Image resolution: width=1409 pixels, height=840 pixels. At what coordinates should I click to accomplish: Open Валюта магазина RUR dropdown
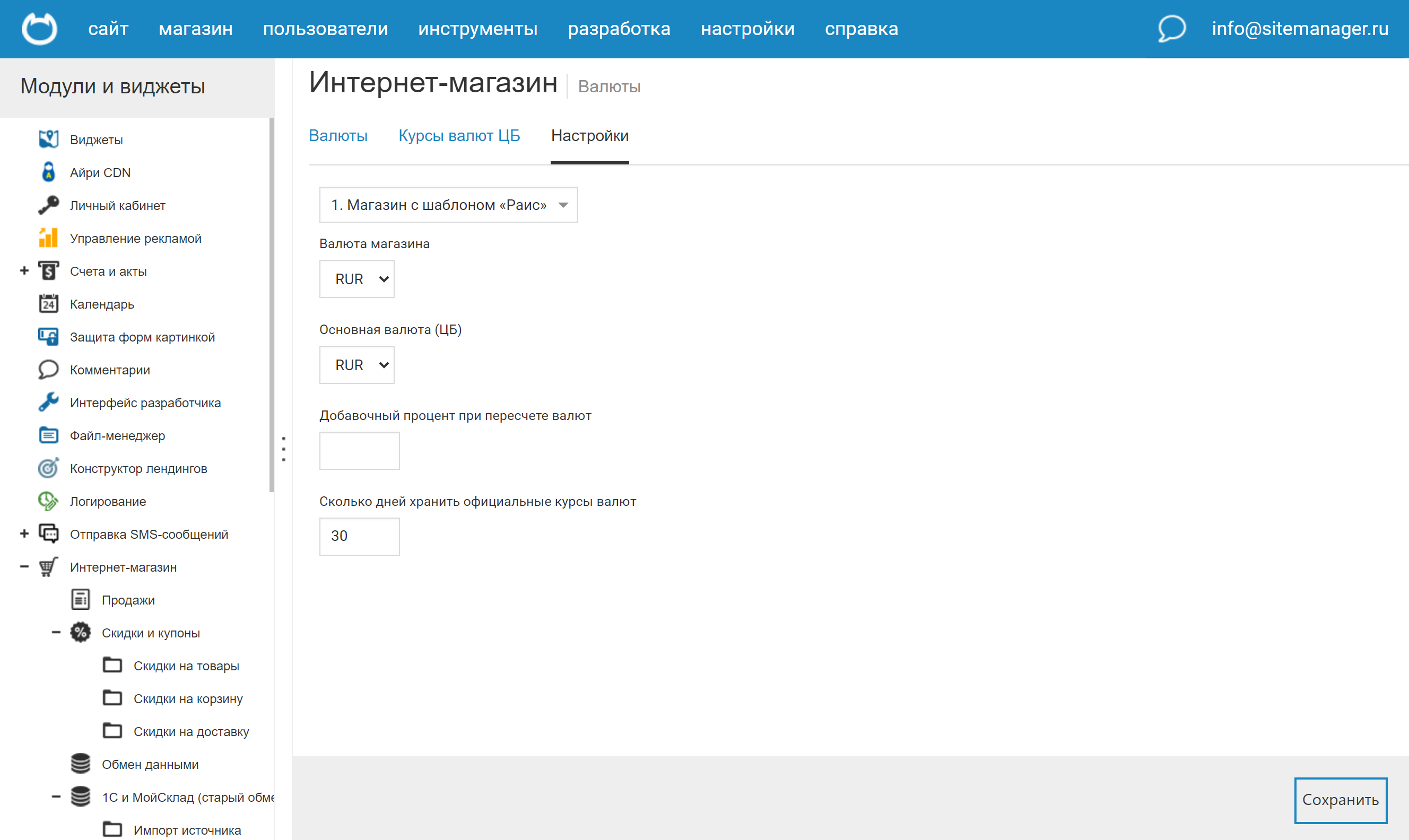(x=356, y=279)
